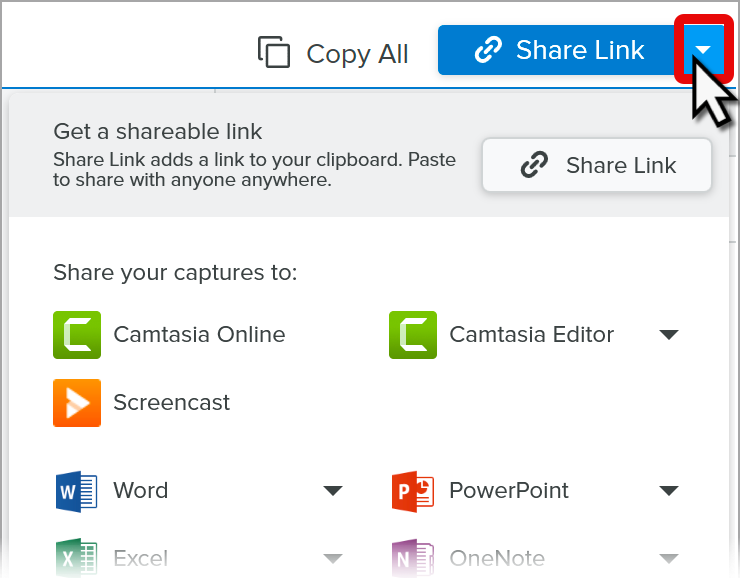Select the Word icon
Screen dimensions: 740x578
[x=76, y=491]
